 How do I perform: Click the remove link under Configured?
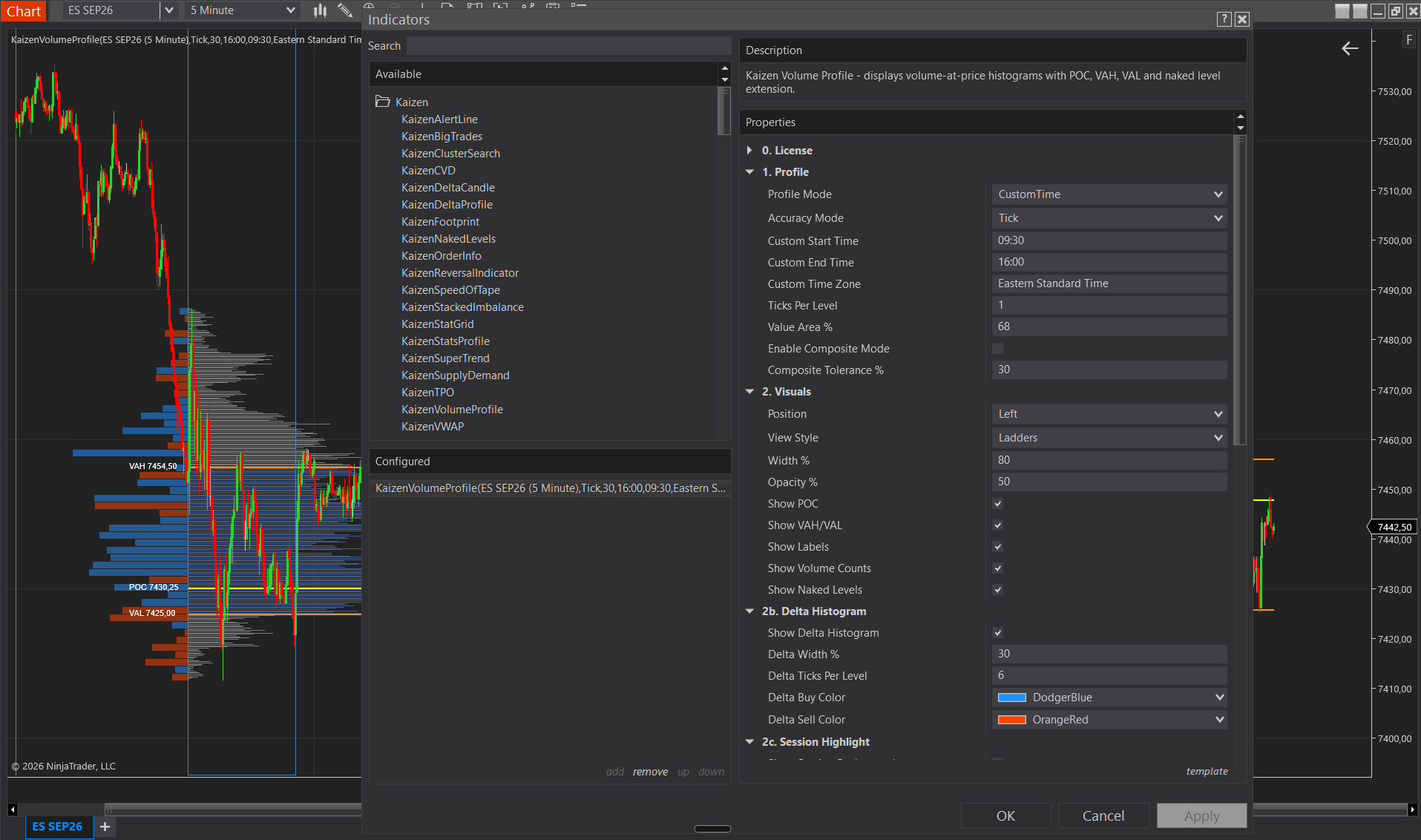pos(650,772)
